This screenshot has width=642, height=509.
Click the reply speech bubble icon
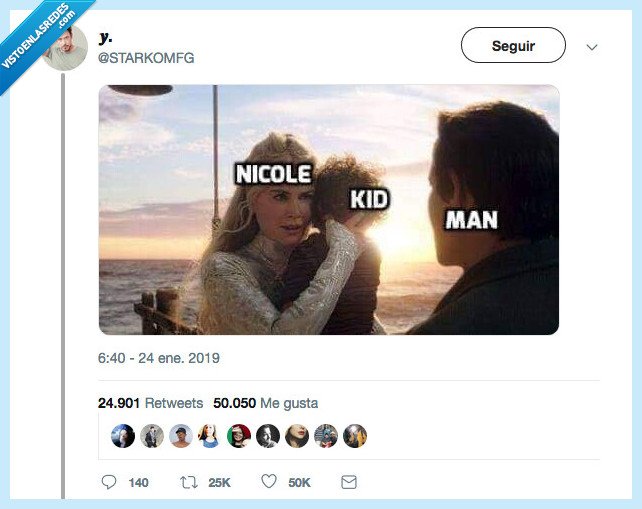tap(109, 482)
